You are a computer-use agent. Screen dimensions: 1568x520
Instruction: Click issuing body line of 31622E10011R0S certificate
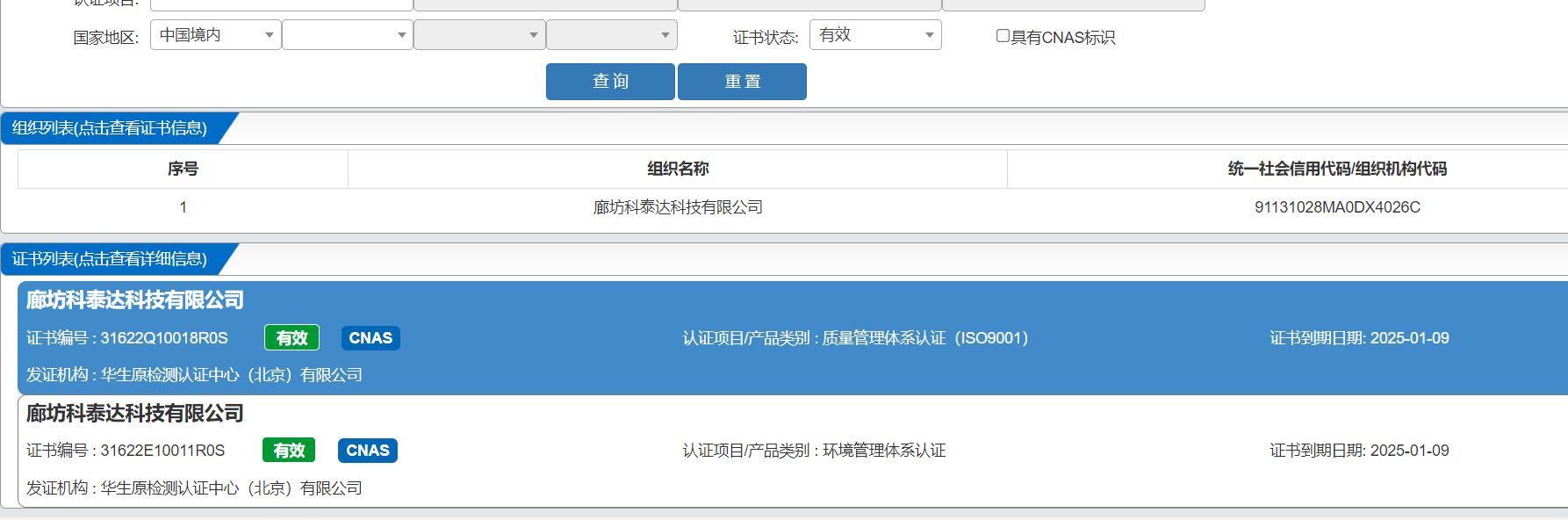[194, 488]
